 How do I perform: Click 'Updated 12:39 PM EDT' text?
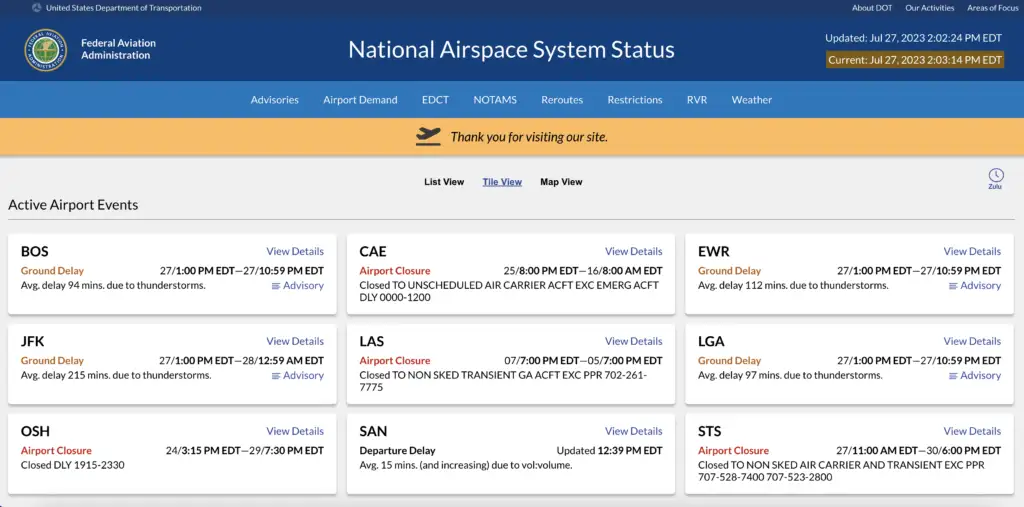coord(609,451)
